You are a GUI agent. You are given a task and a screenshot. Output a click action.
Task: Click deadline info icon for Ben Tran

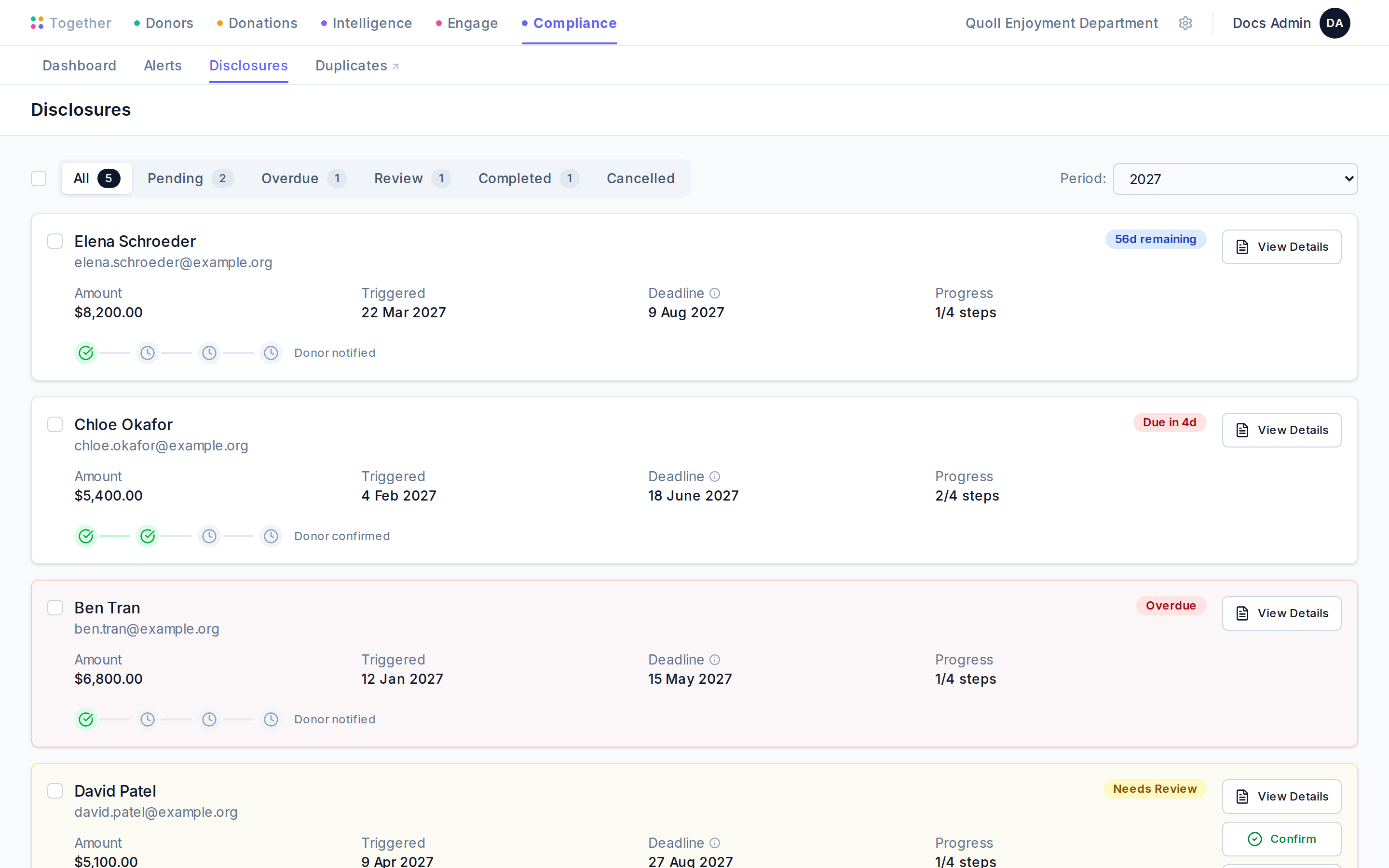point(715,660)
